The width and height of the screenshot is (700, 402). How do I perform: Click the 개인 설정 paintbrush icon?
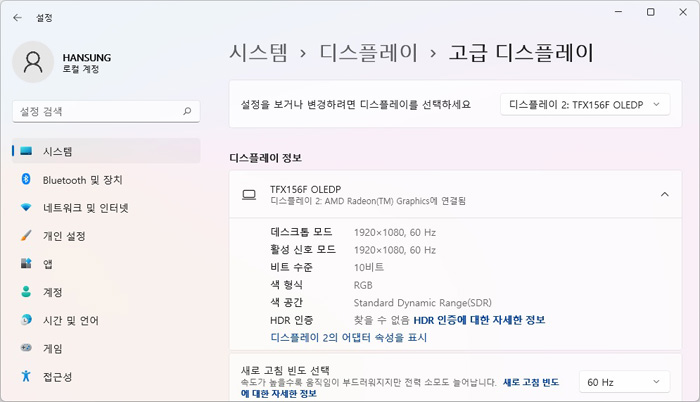tap(26, 235)
